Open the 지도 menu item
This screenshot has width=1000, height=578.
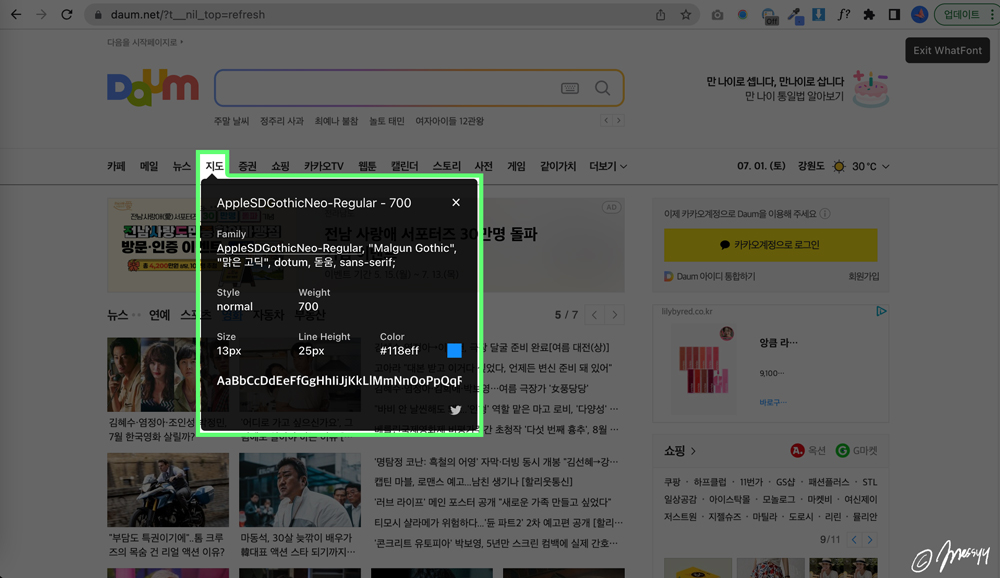214,166
